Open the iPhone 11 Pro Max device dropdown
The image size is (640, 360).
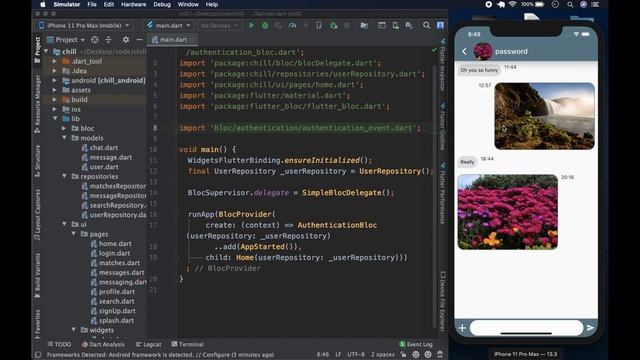[84, 25]
